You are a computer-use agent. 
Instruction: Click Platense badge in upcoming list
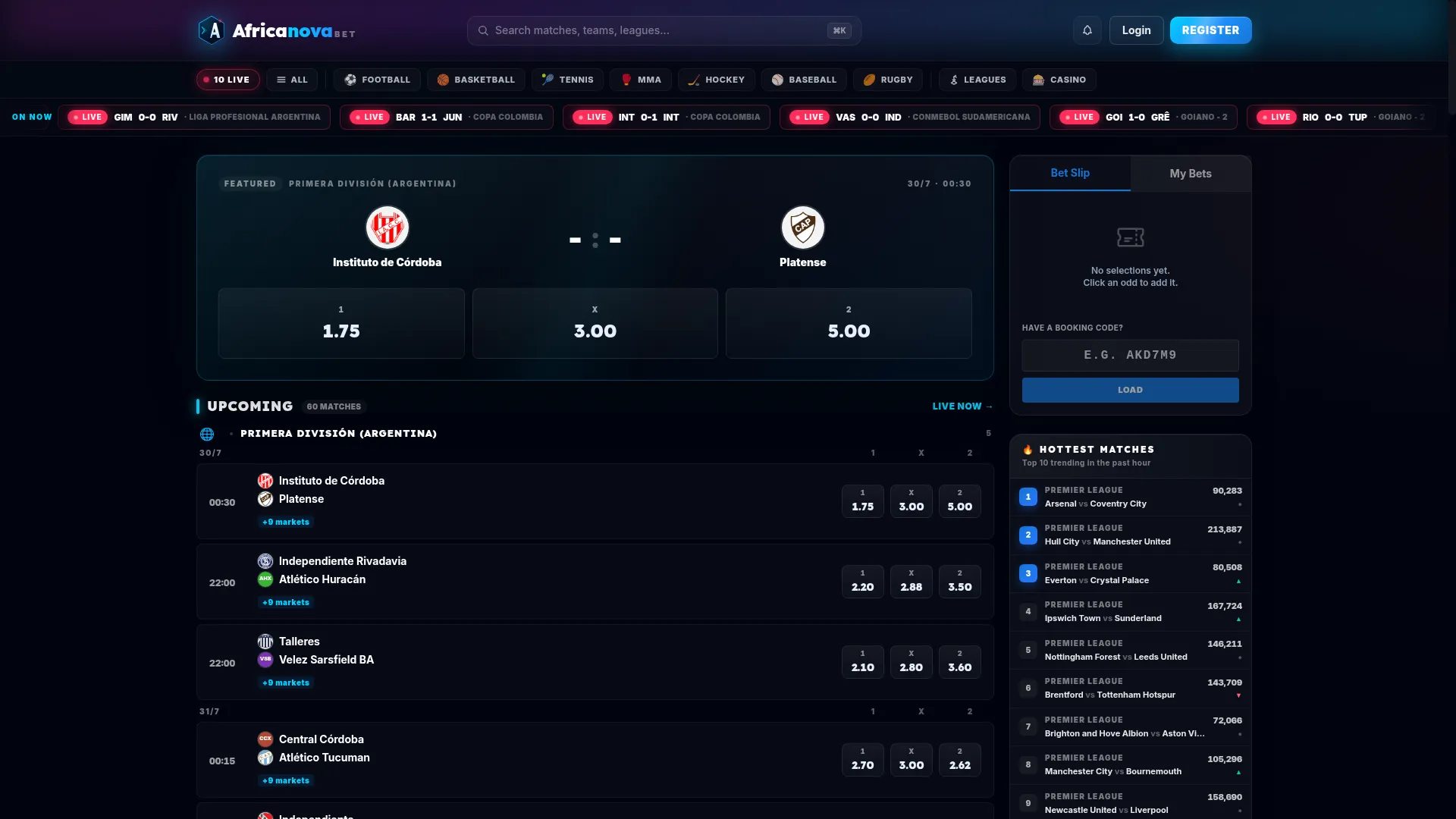click(265, 499)
